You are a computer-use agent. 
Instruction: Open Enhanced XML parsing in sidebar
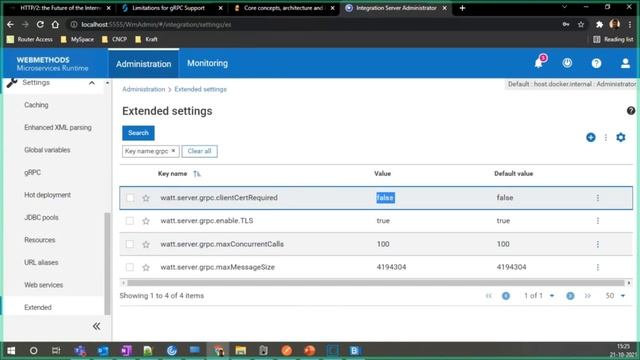tap(58, 128)
